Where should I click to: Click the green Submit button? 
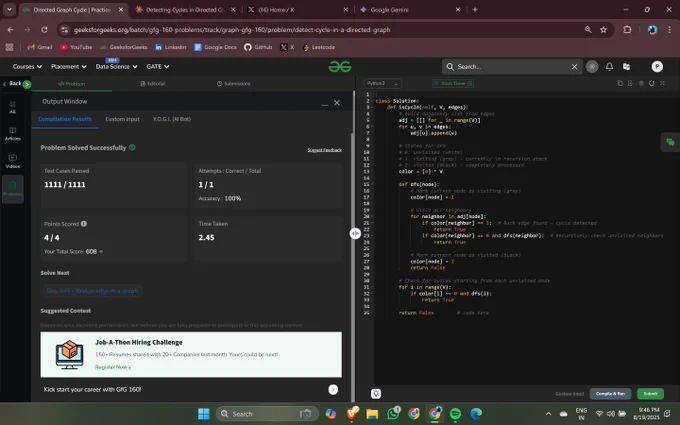(650, 394)
